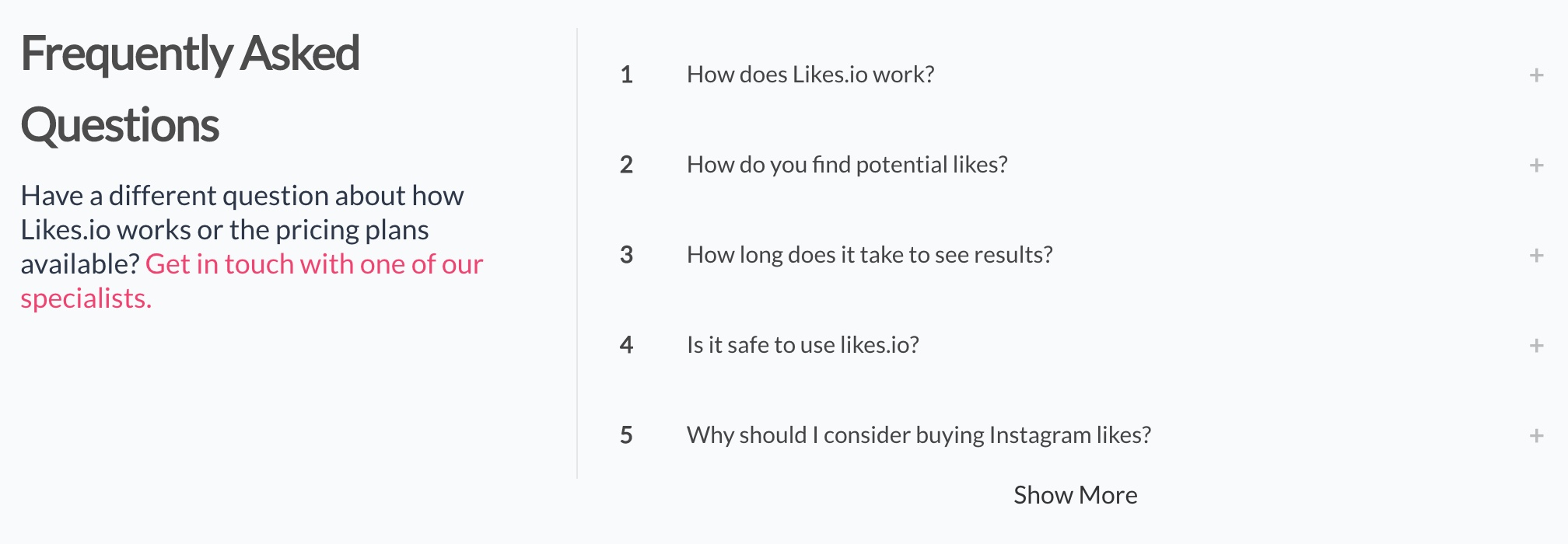The width and height of the screenshot is (1568, 544).
Task: Click plus icon for "How long does it take" question
Action: coord(1536,256)
